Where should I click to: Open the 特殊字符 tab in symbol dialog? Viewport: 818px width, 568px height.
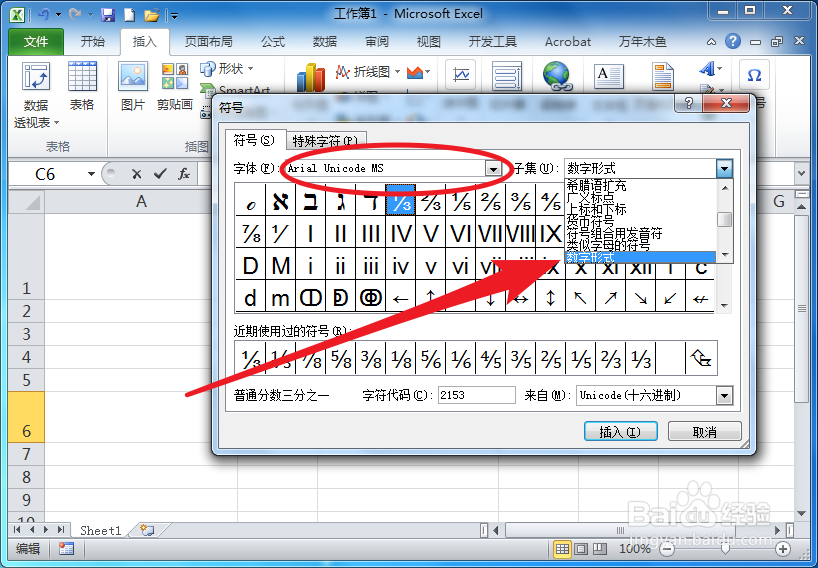[x=326, y=140]
